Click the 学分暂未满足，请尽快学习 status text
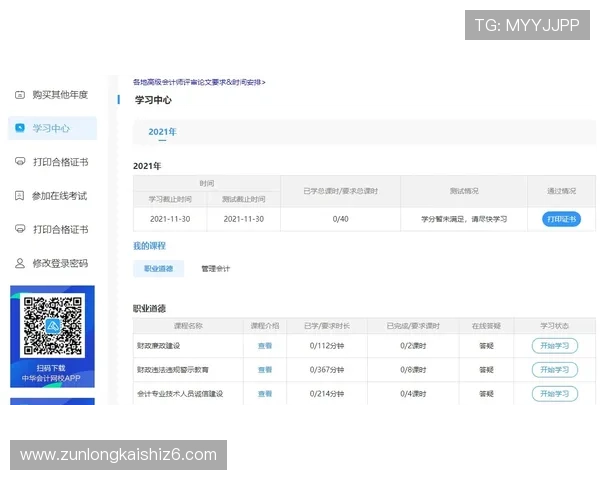 tap(464, 219)
